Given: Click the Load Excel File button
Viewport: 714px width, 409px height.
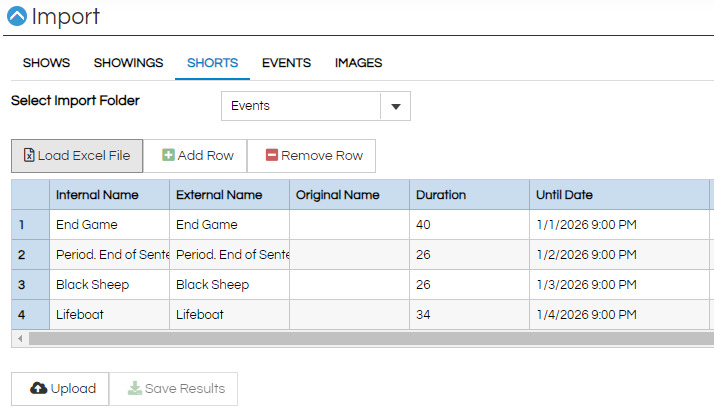Looking at the screenshot, I should 77,156.
